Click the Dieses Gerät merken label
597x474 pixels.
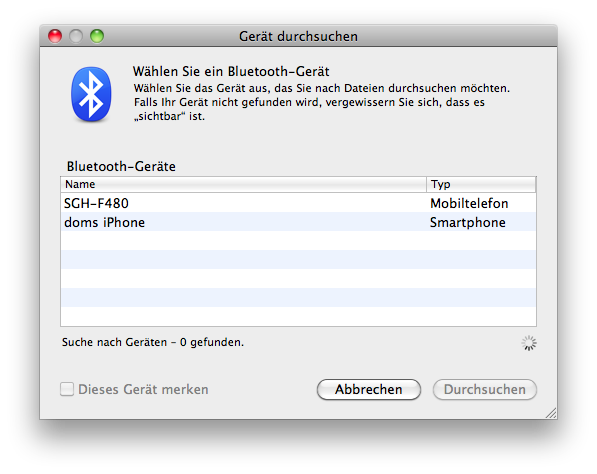coord(143,389)
